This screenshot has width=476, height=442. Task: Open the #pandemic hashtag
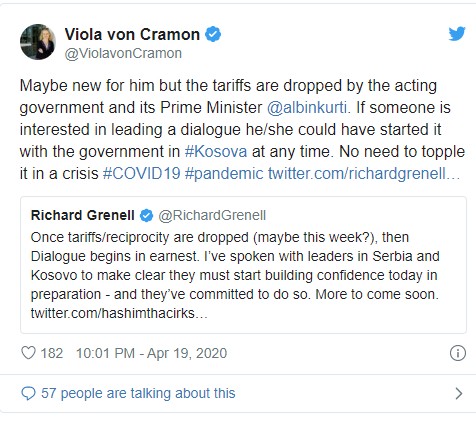(224, 174)
